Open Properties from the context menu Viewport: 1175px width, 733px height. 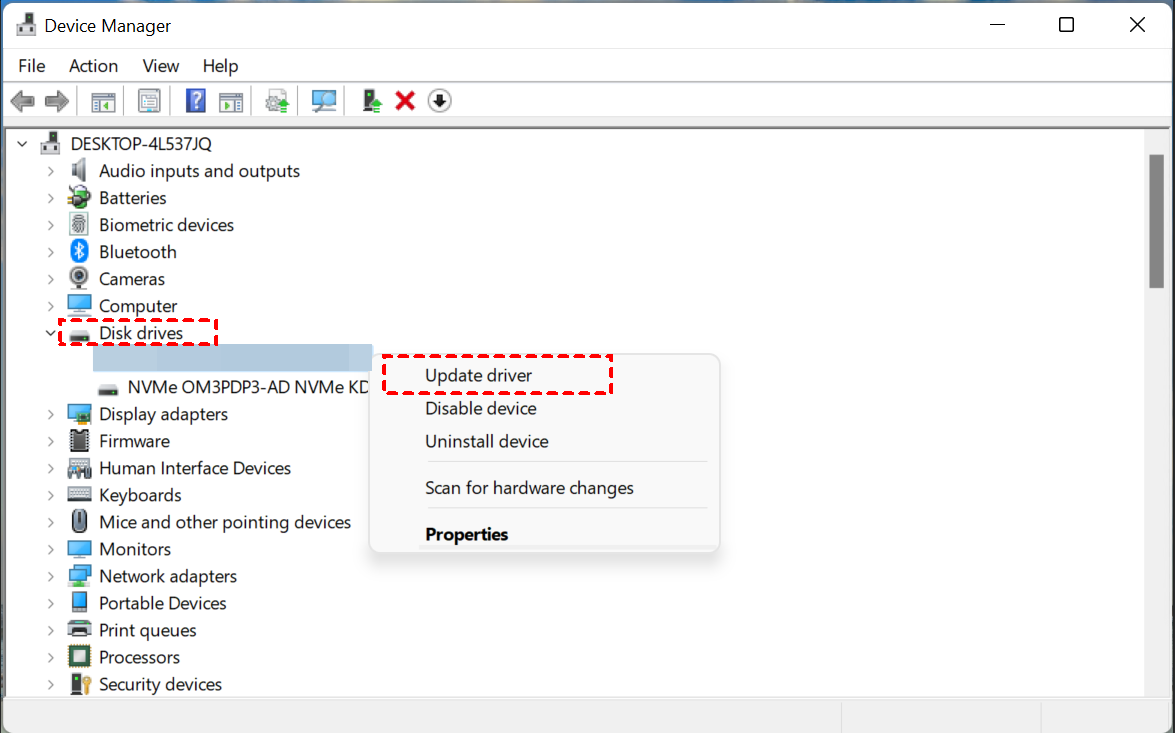click(x=545, y=534)
